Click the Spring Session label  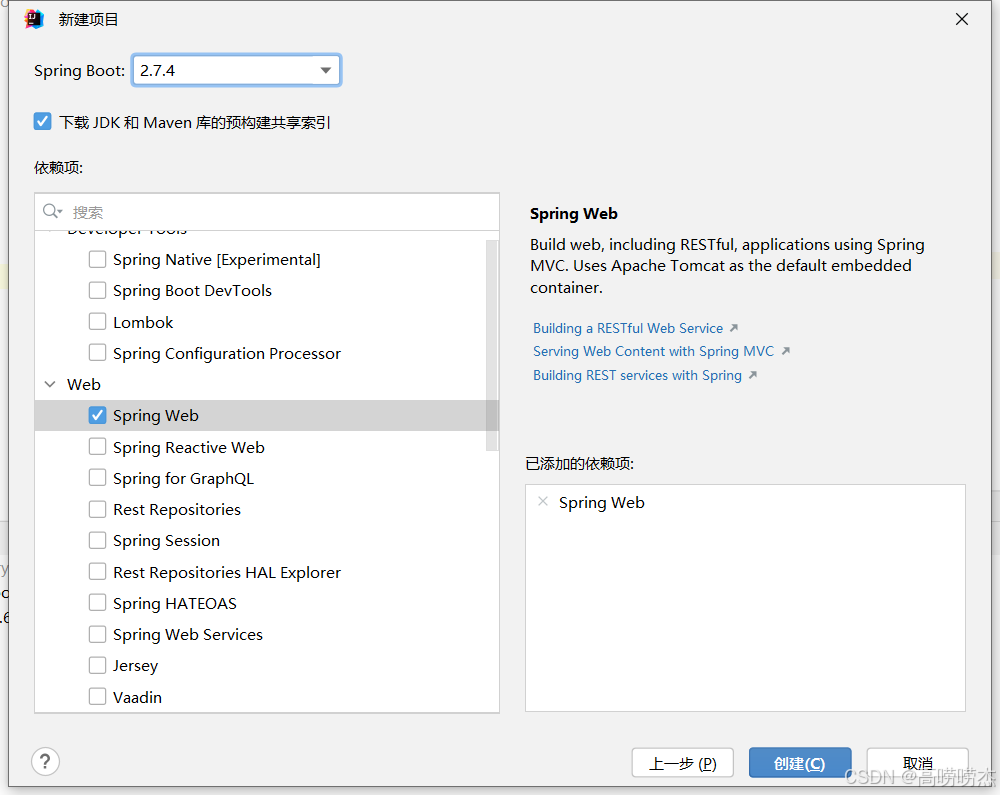coord(166,541)
